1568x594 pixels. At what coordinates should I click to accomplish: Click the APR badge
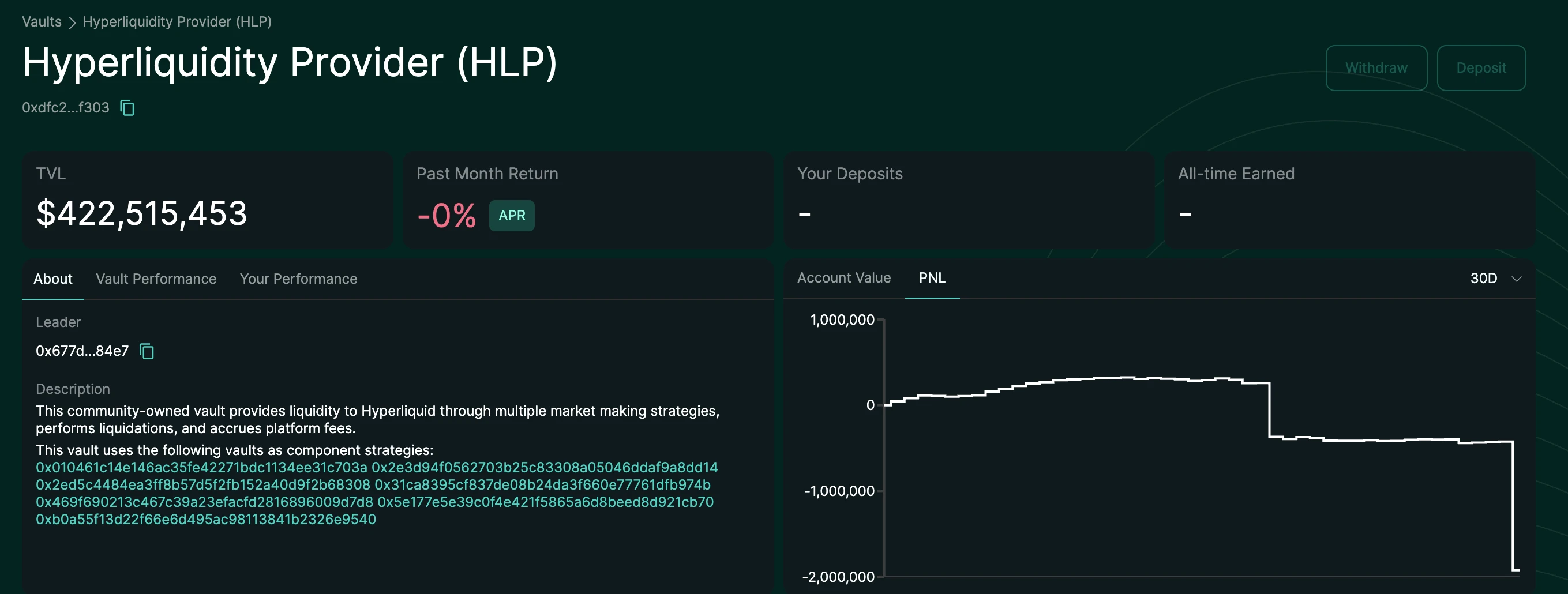(511, 216)
